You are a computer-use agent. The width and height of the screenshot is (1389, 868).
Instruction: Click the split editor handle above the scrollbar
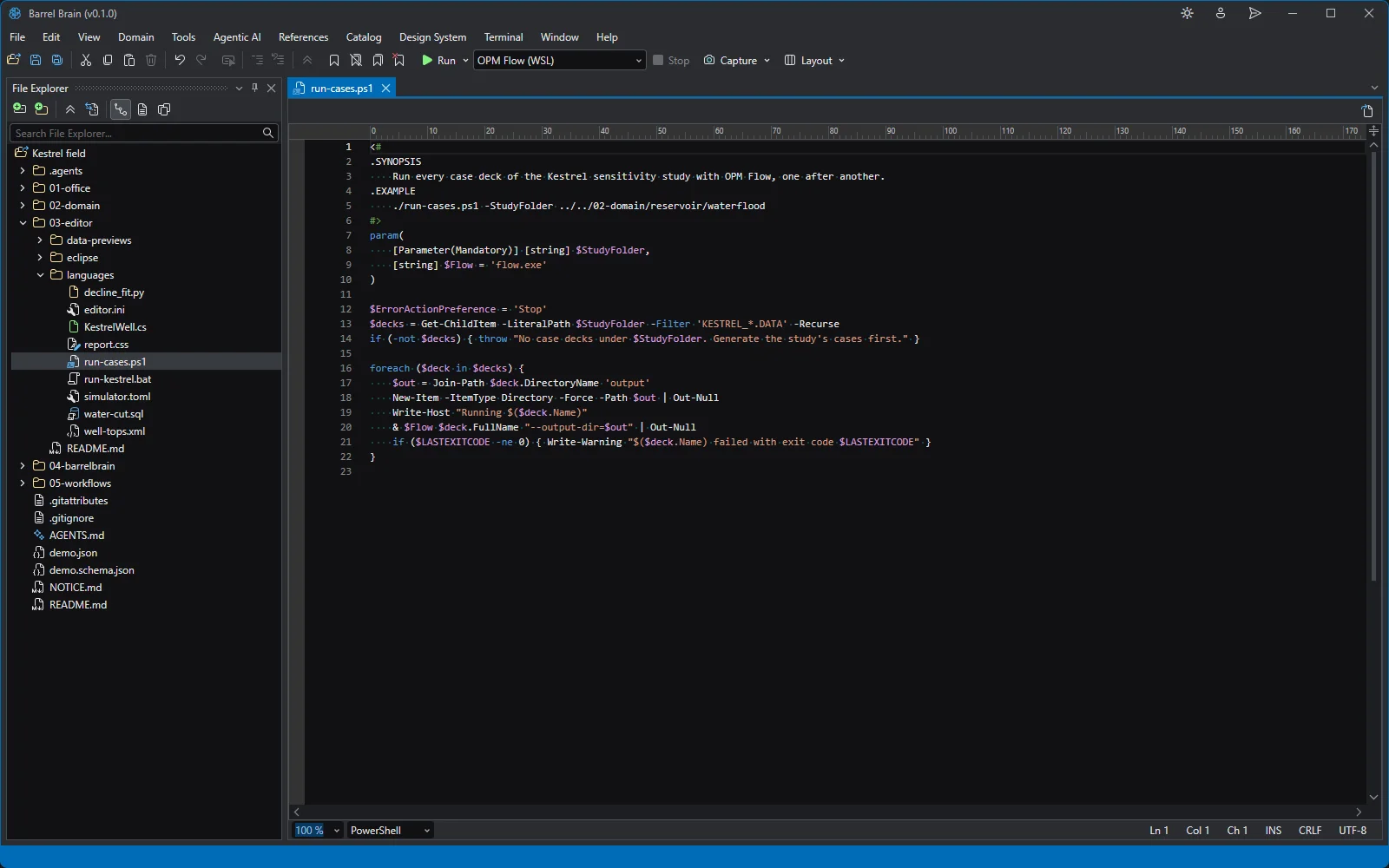1373,131
